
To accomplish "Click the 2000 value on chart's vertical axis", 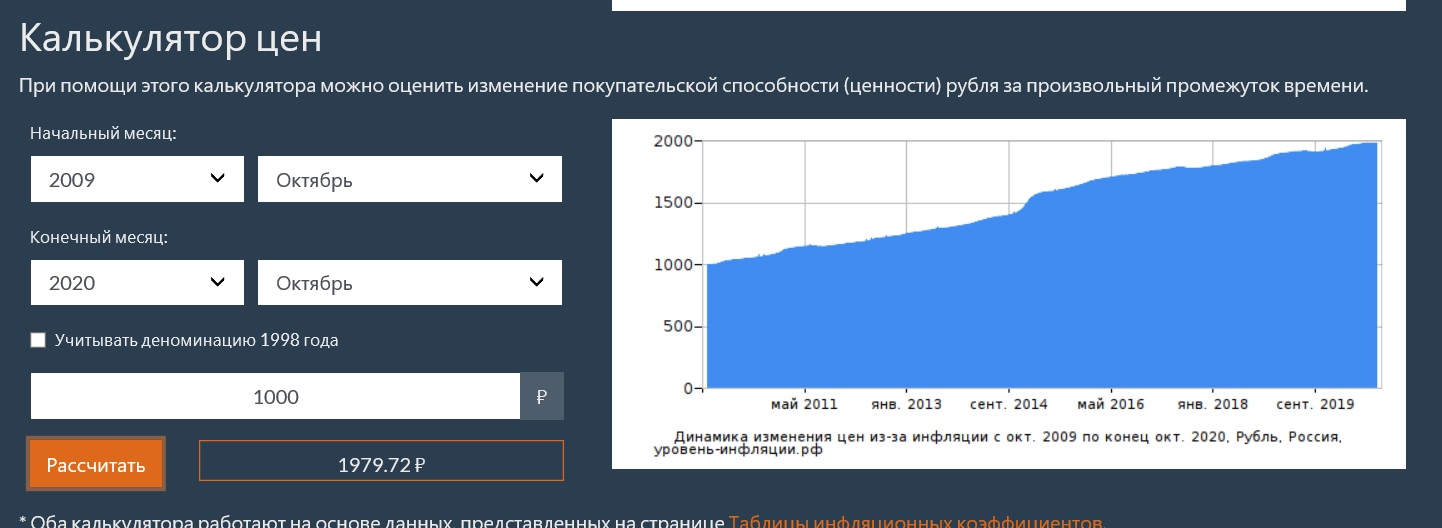I will coord(673,141).
